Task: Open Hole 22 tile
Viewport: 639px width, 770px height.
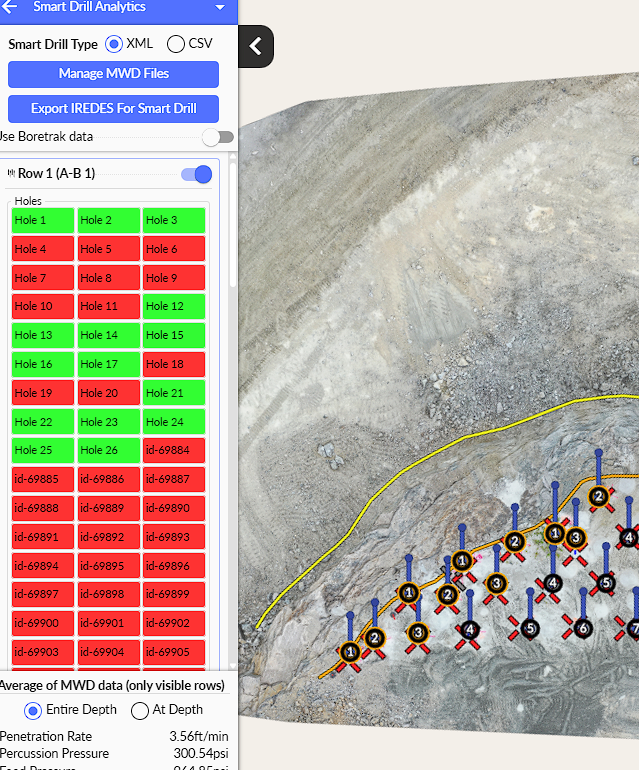Action: coord(43,422)
